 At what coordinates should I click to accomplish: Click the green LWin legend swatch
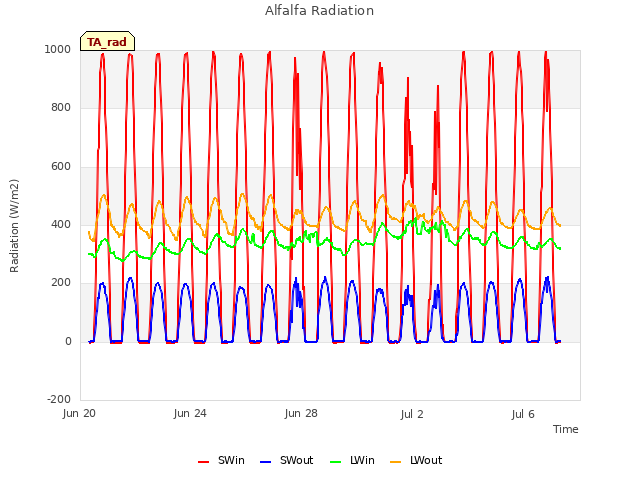335,462
